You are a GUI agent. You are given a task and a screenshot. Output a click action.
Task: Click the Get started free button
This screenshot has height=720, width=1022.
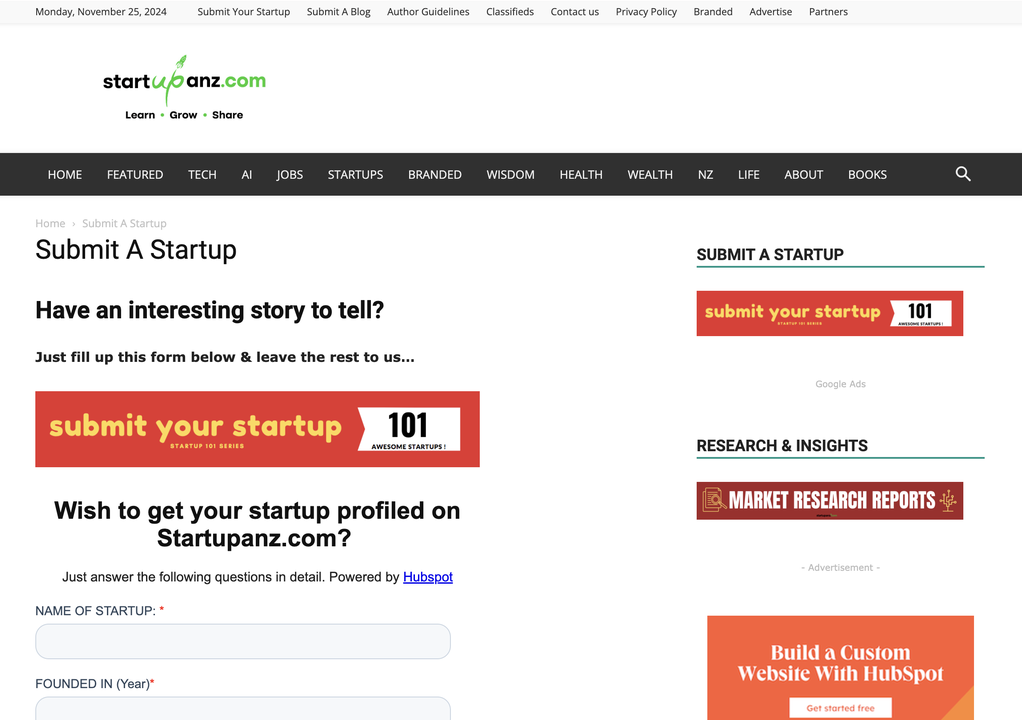click(840, 708)
